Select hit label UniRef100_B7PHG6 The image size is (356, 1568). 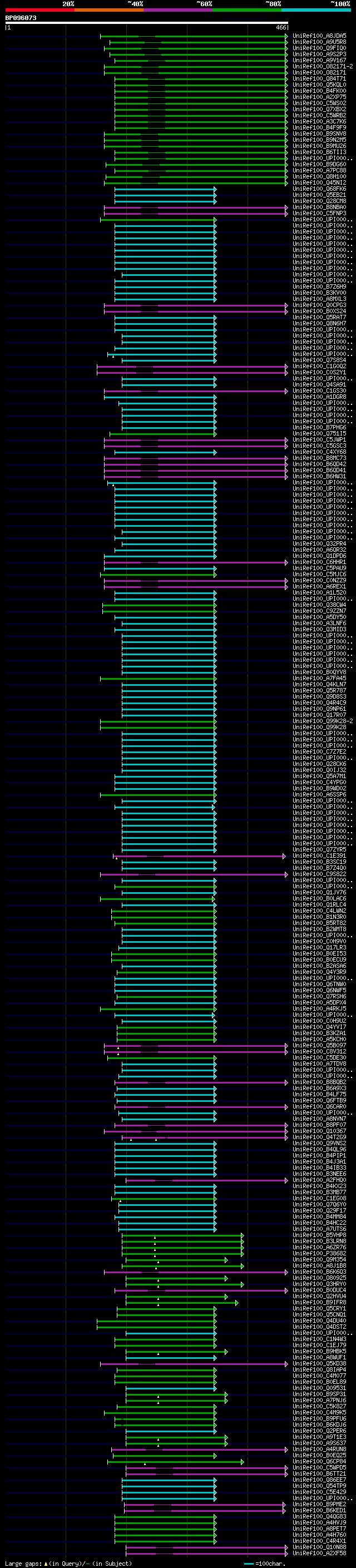(319, 428)
